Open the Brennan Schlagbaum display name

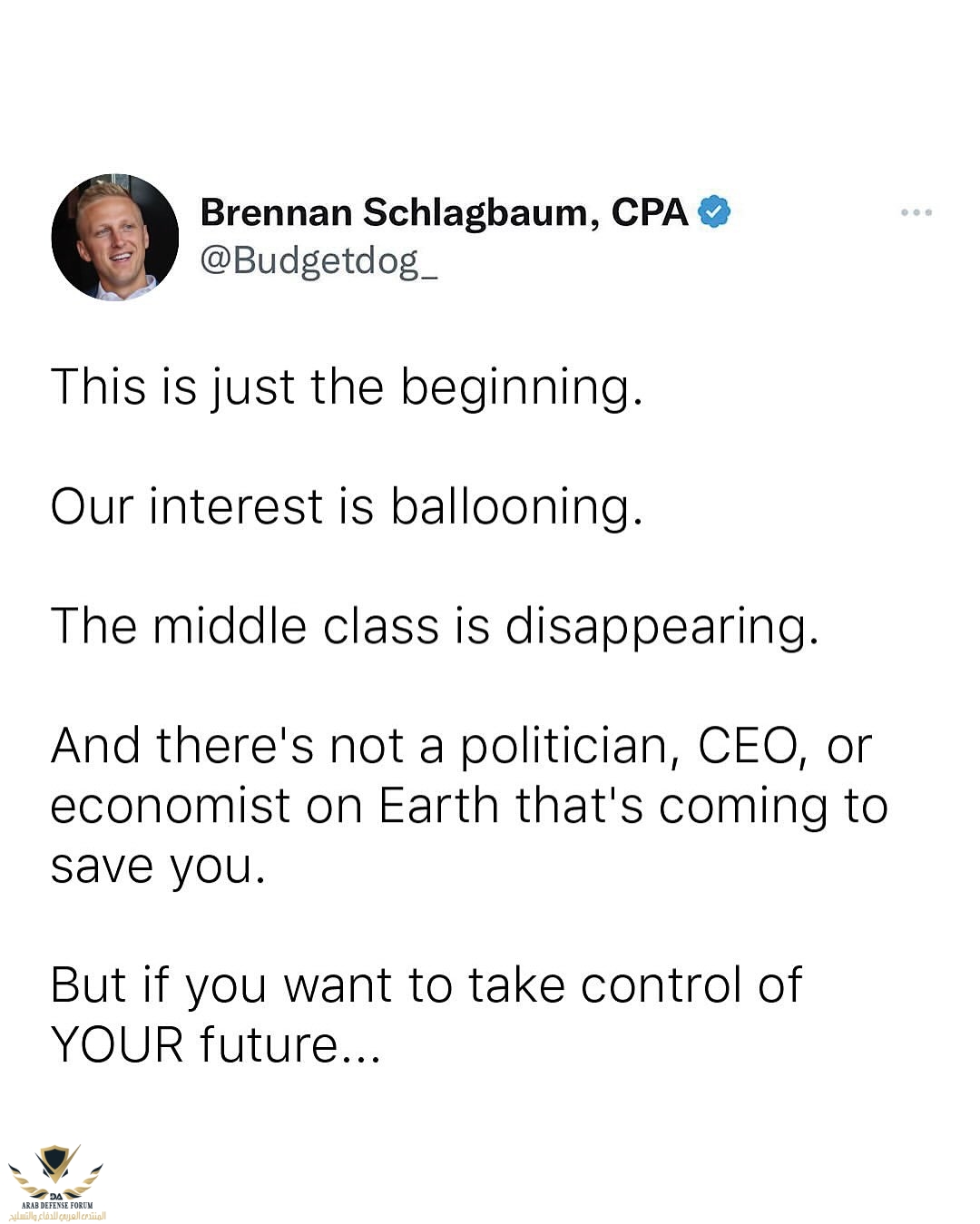point(399,212)
